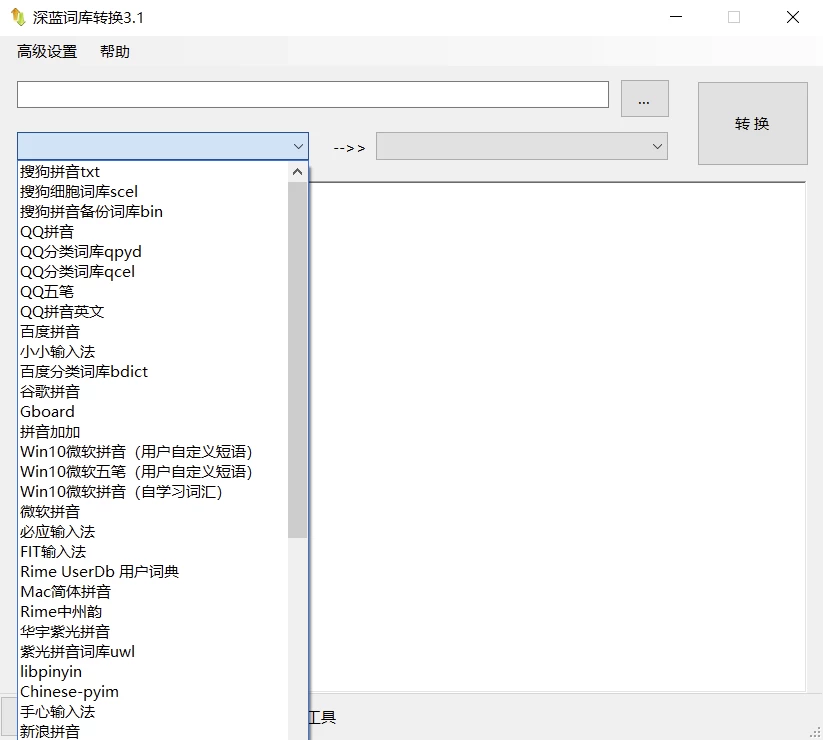Choose 搜狗细胞词库scel option
The image size is (823, 740).
(79, 192)
